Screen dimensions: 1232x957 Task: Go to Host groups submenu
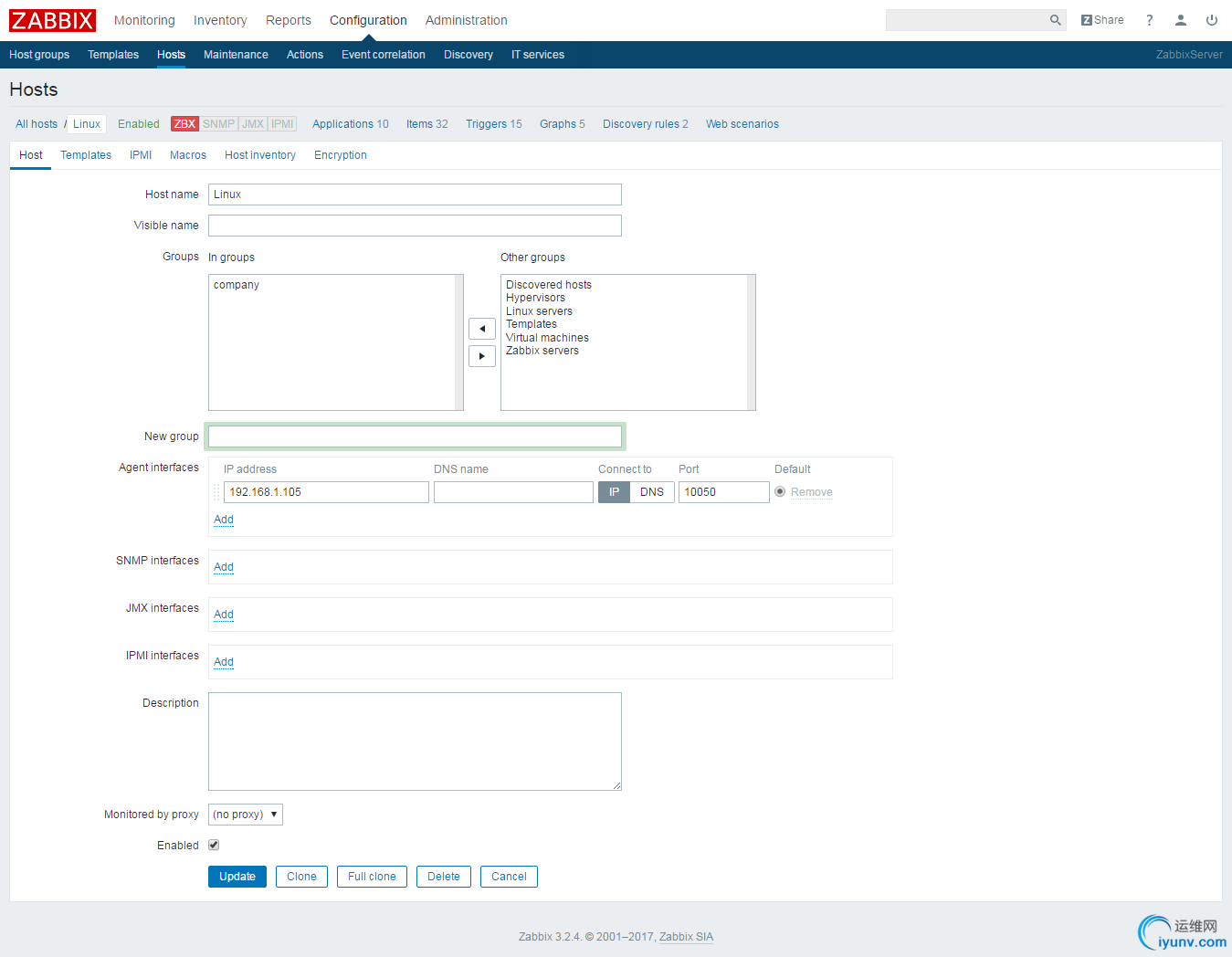pyautogui.click(x=39, y=55)
